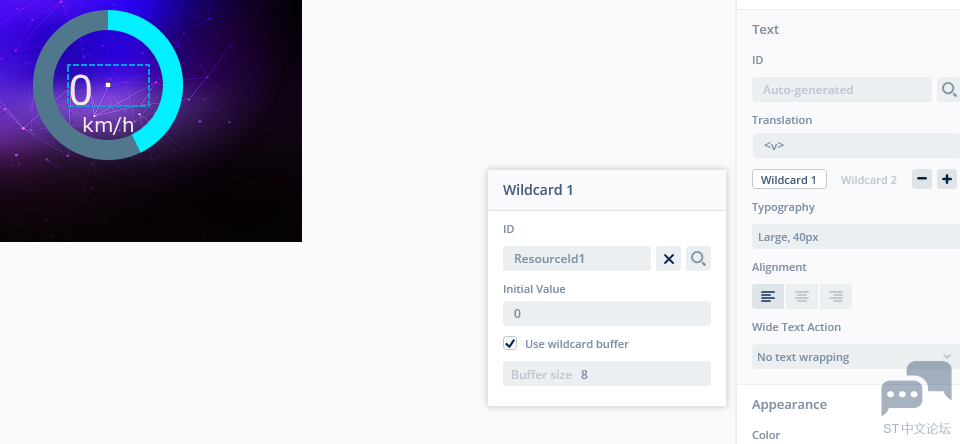Click the ST forum chat bubble logo

915,389
